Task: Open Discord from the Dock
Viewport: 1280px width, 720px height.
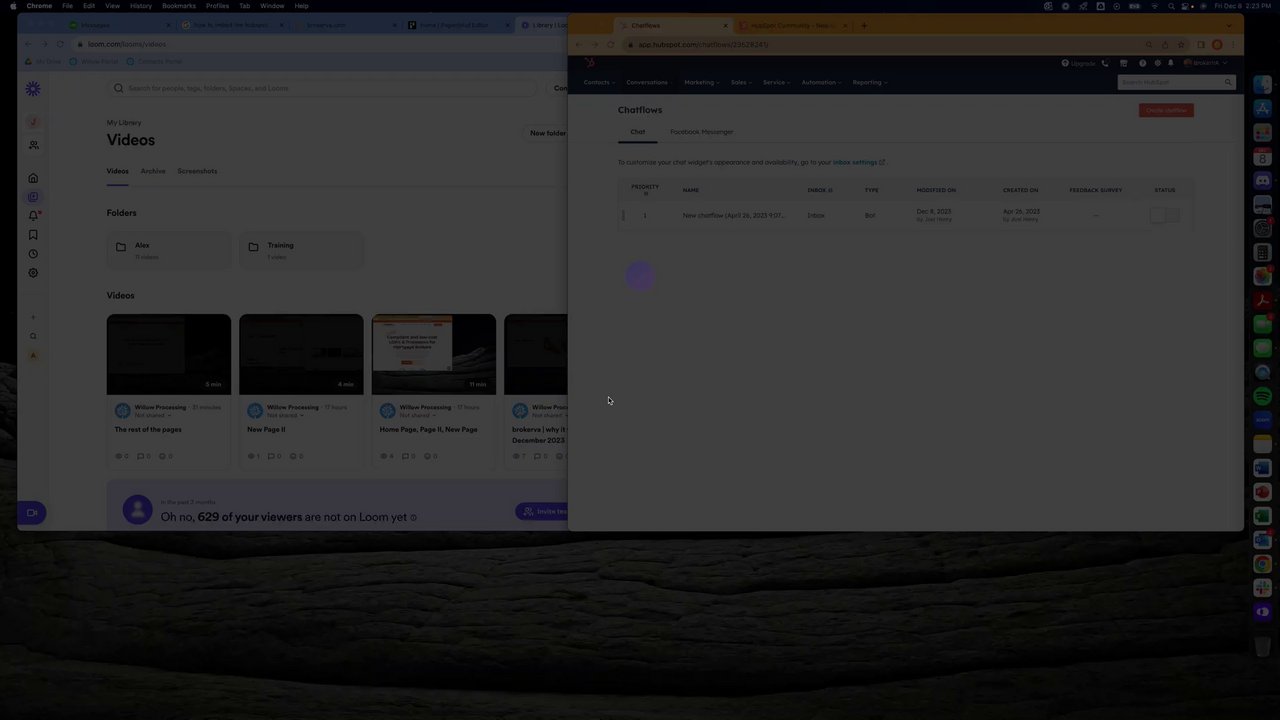Action: (1263, 181)
